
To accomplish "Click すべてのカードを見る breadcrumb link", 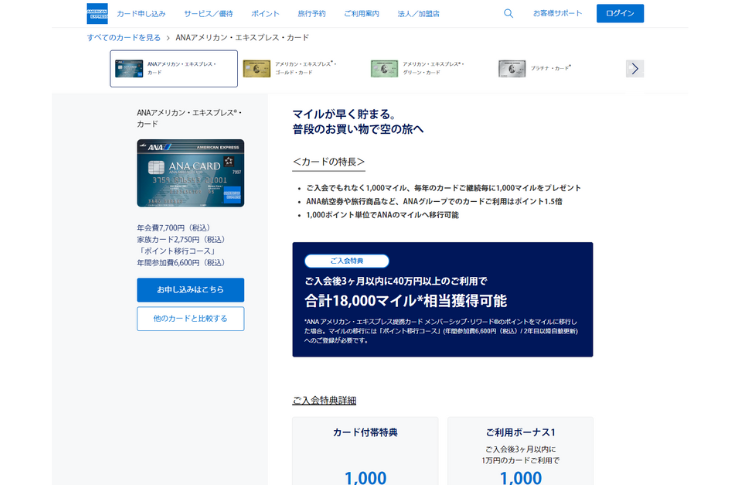I will coord(124,38).
